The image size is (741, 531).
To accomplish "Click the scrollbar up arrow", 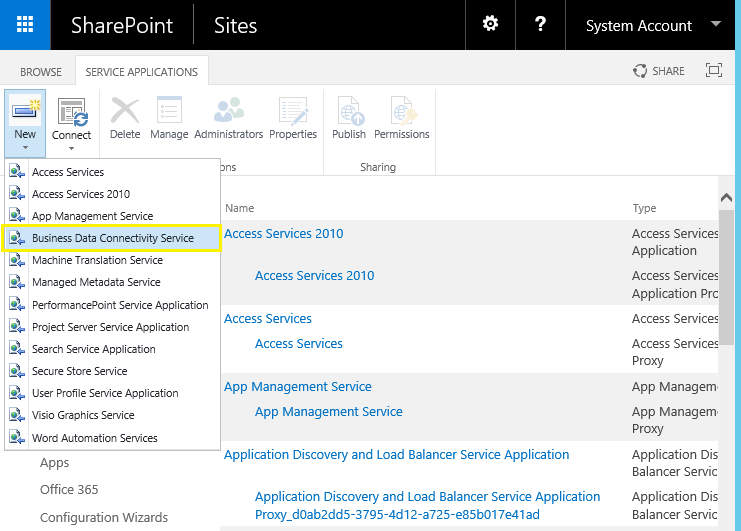I will point(726,197).
